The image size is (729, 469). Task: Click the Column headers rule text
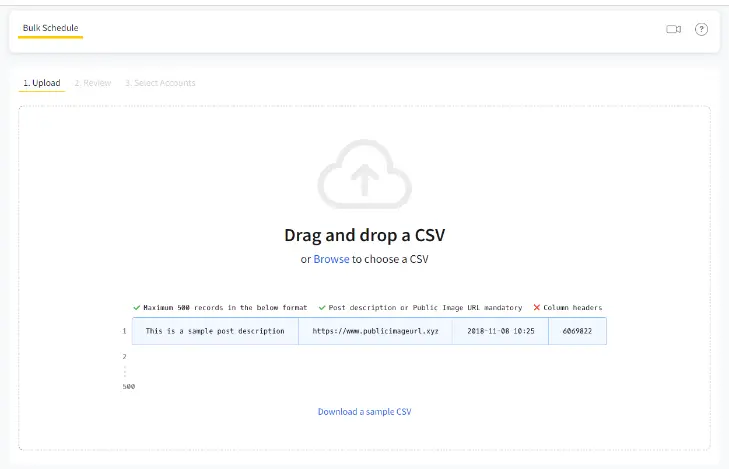(x=573, y=307)
